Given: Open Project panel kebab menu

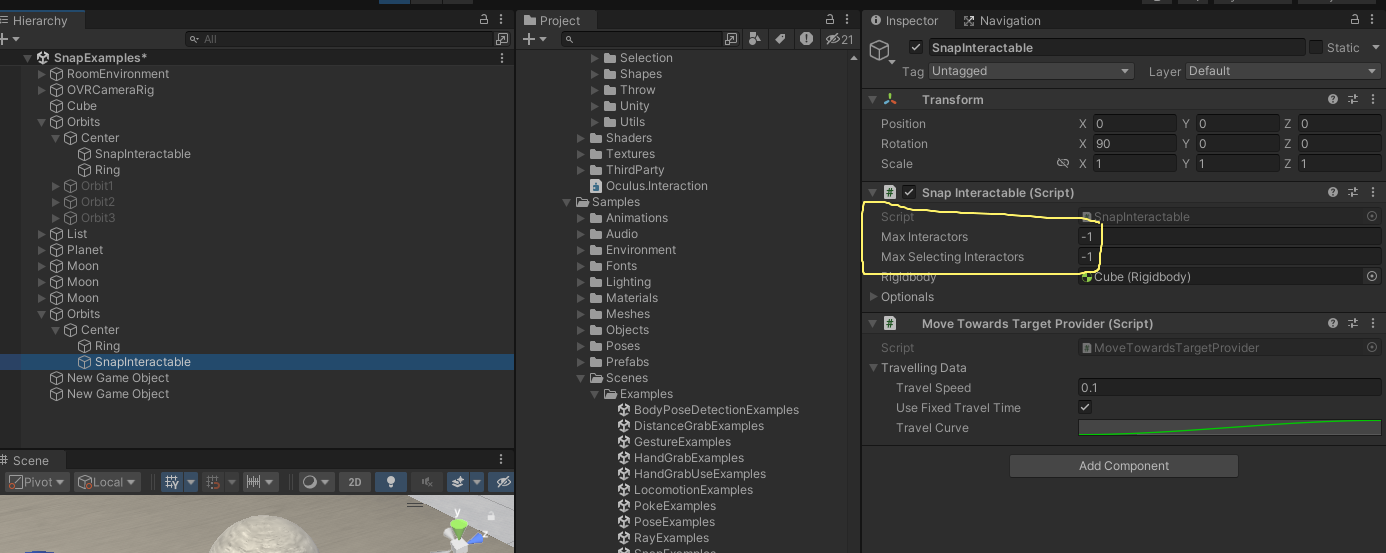Looking at the screenshot, I should click(x=847, y=20).
